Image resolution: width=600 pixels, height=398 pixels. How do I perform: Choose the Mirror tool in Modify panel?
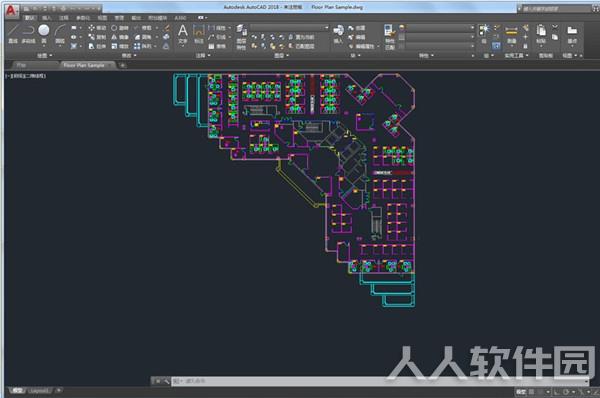[120, 37]
